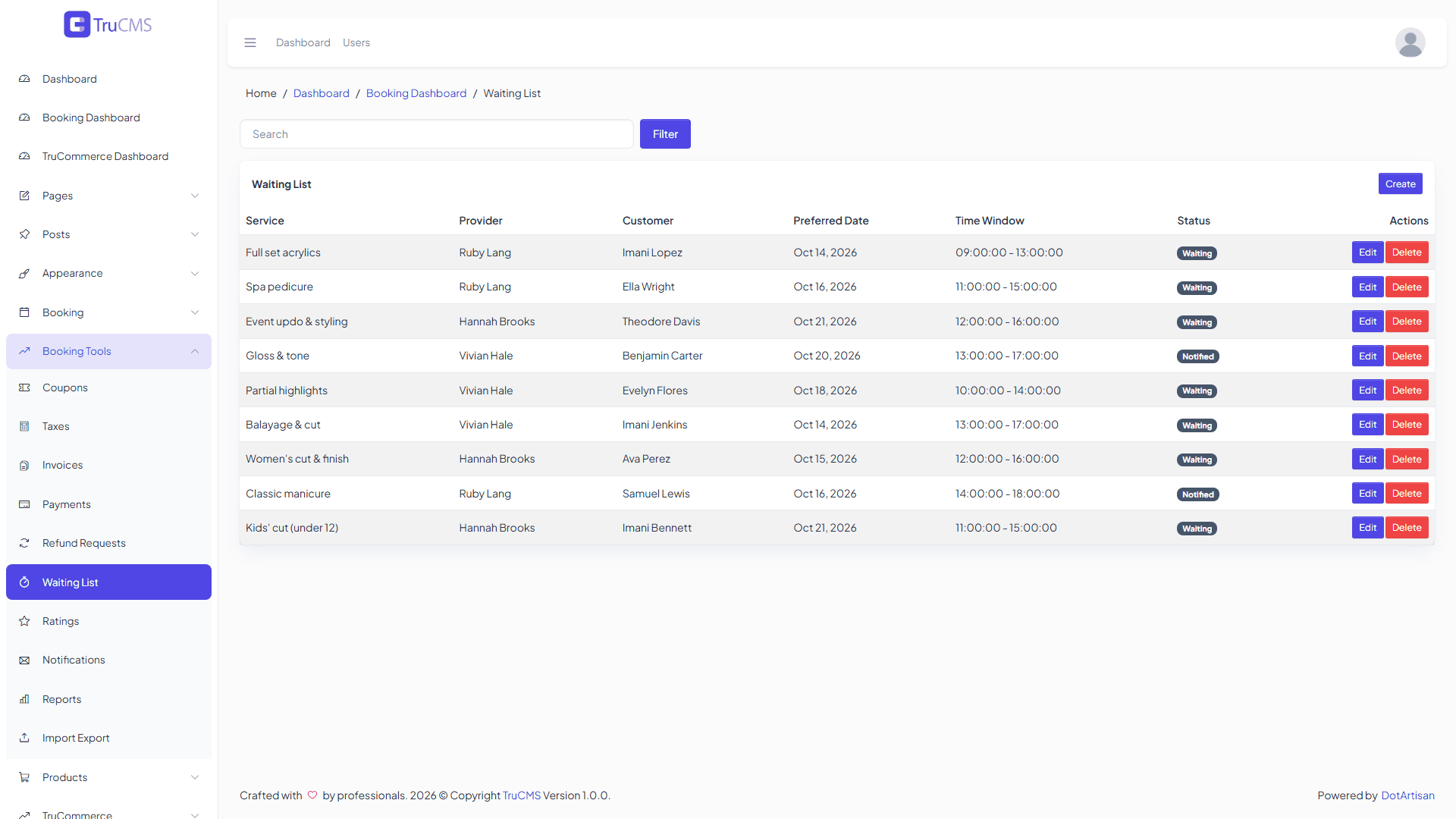
Task: Click the Invoices document icon
Action: pos(24,465)
